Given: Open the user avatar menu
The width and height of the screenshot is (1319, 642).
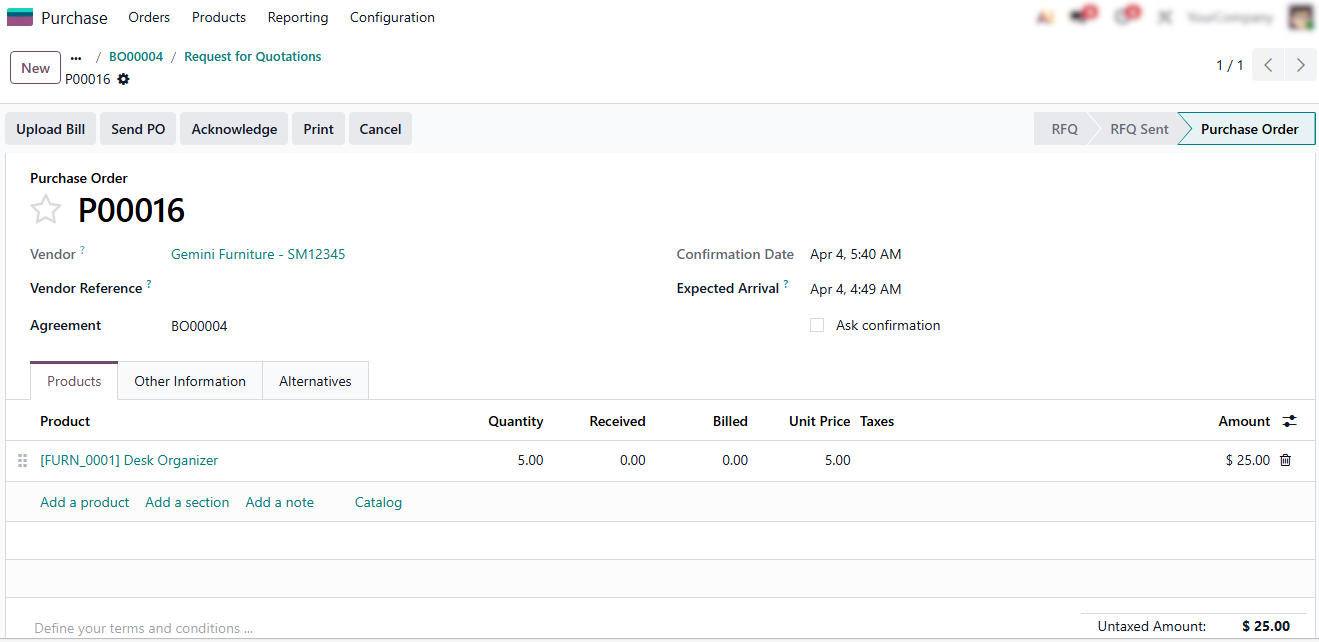Looking at the screenshot, I should pyautogui.click(x=1300, y=17).
